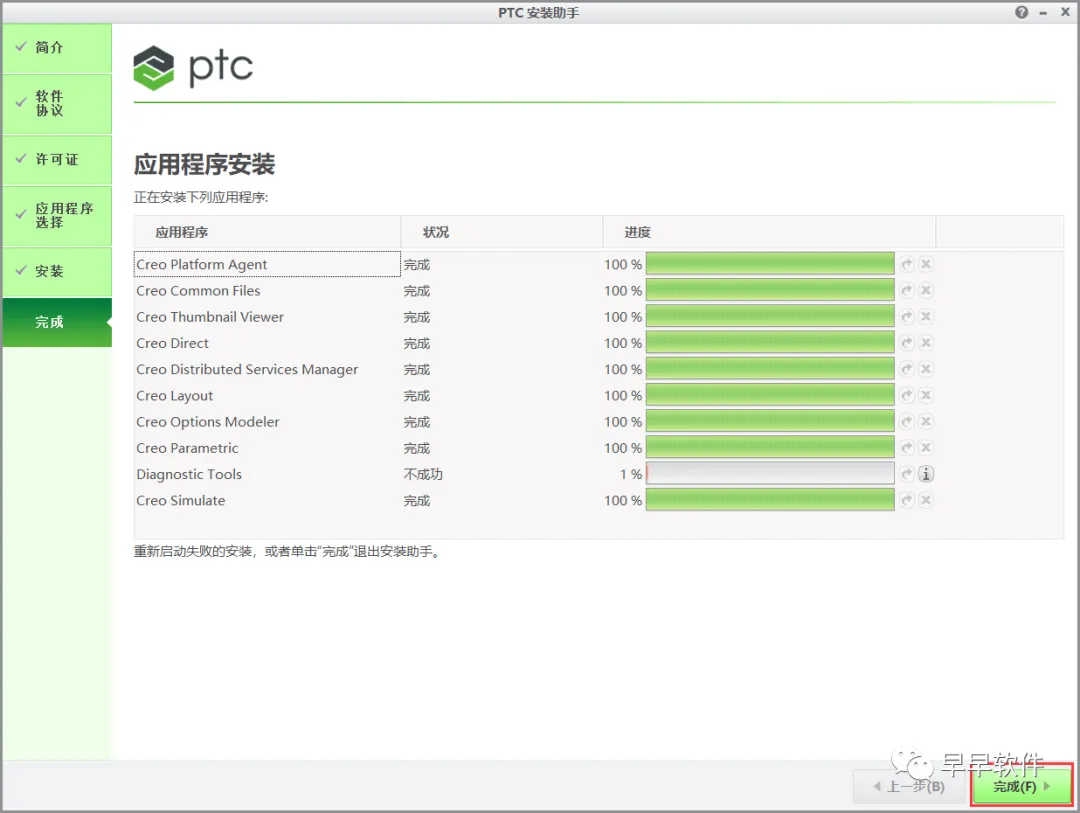This screenshot has width=1080, height=813.
Task: Select the 完成 step in sidebar
Action: point(57,322)
